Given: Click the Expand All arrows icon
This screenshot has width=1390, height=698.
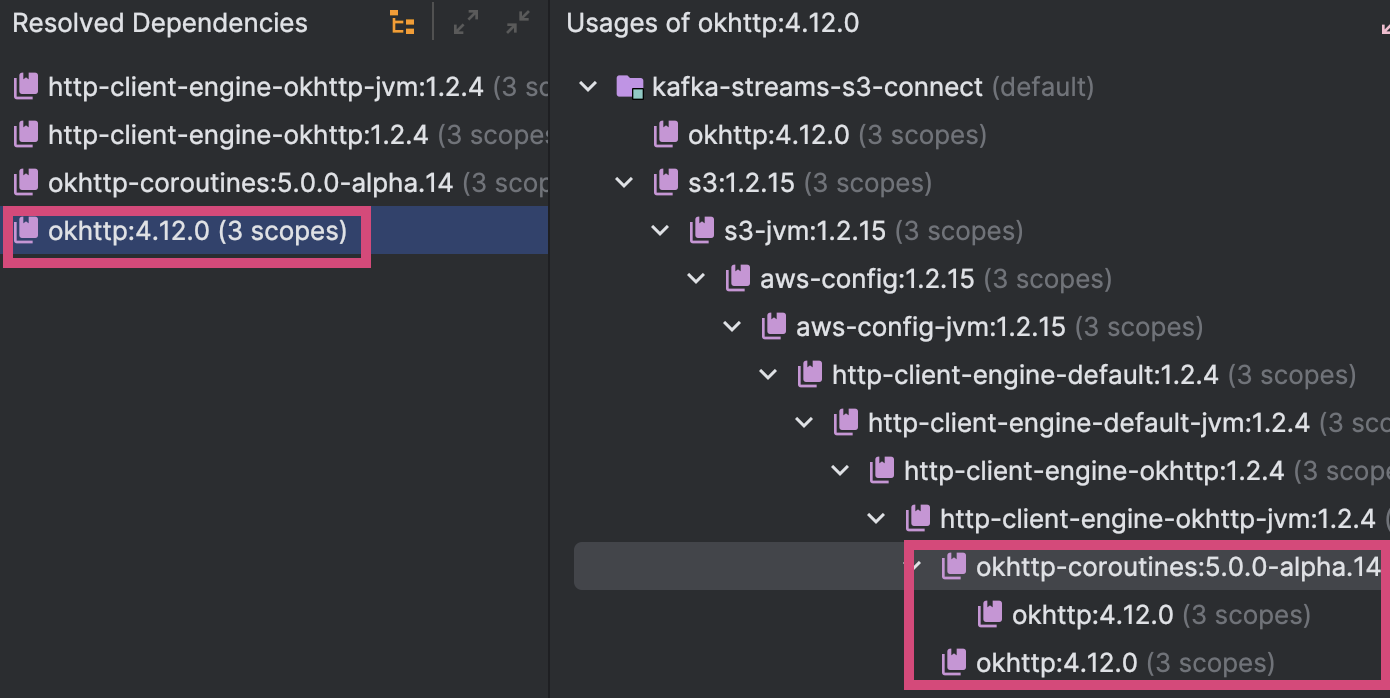Looking at the screenshot, I should point(466,24).
